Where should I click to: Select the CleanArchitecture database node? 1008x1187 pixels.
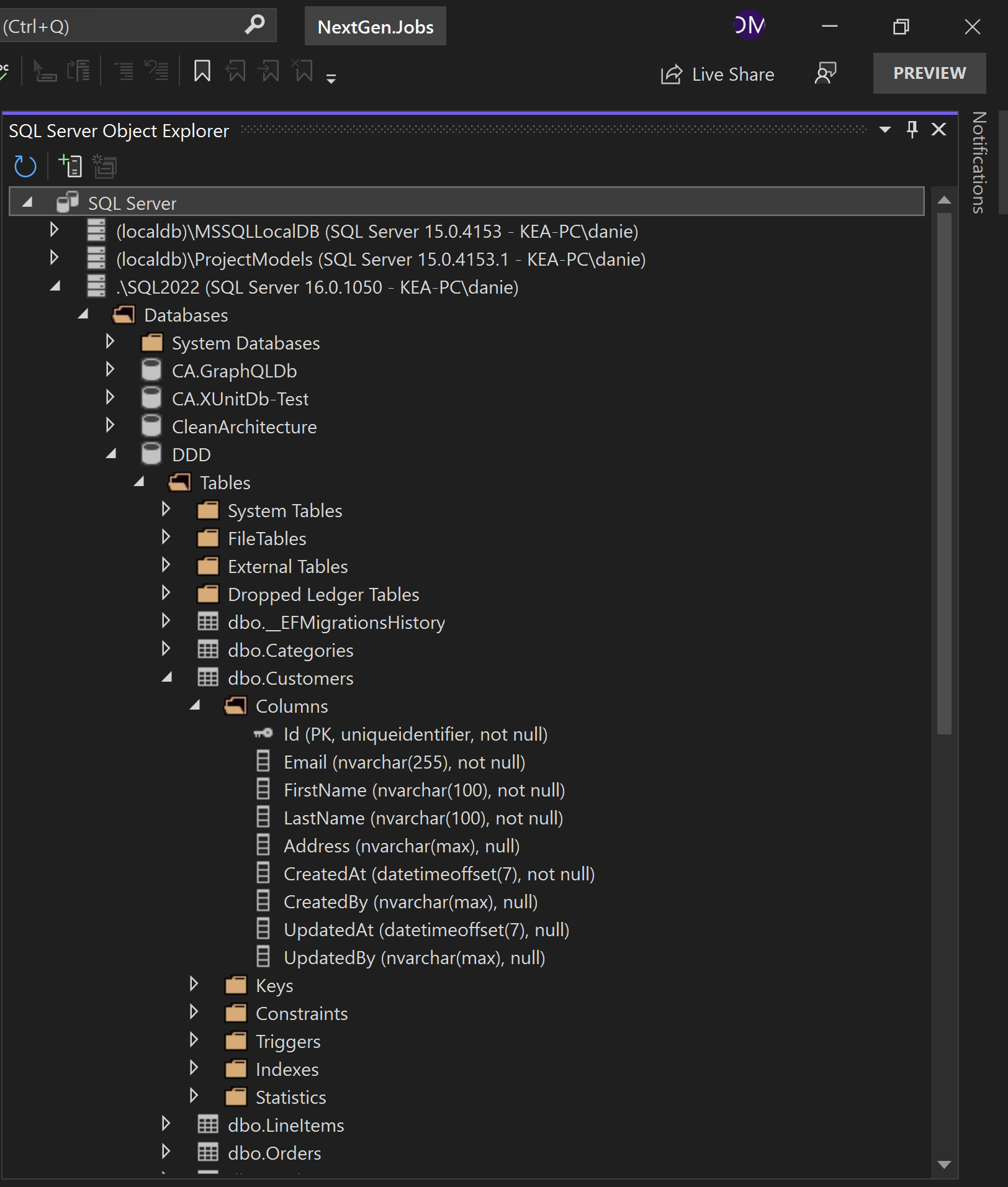(245, 427)
